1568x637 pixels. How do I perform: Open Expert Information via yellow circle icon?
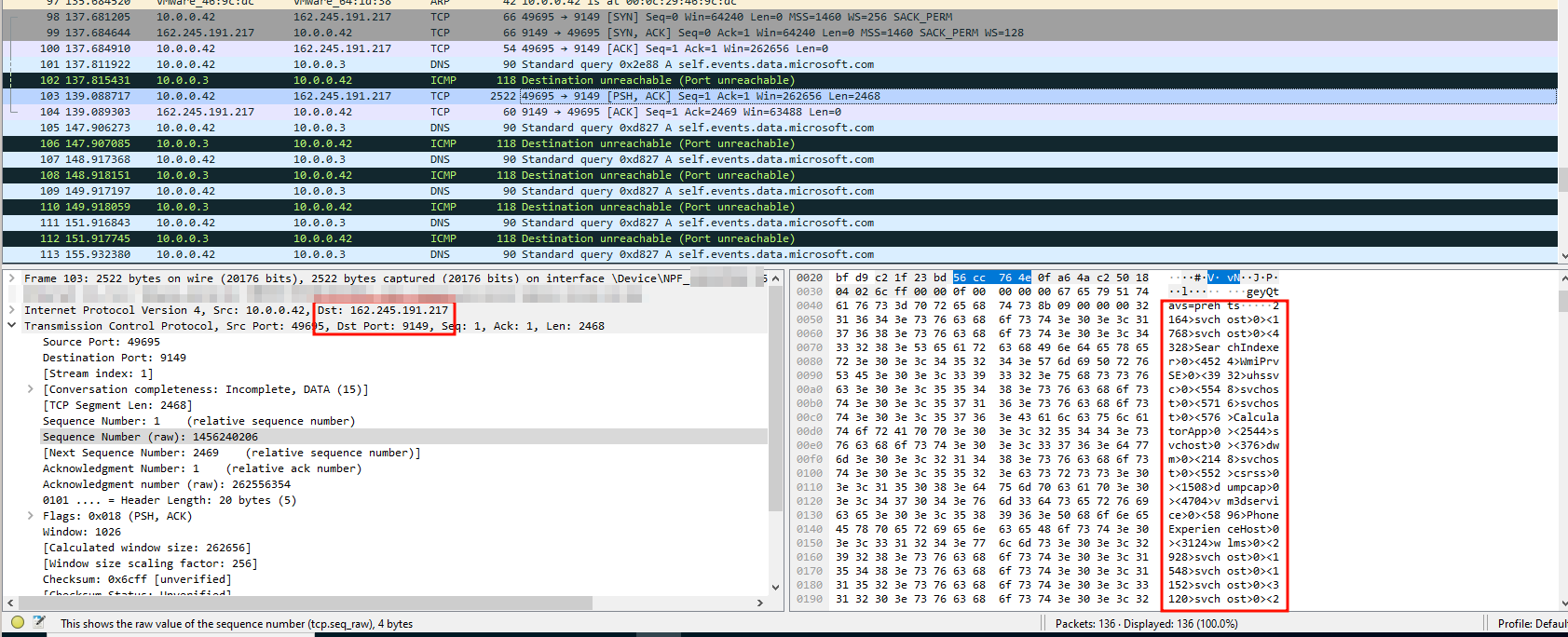point(18,622)
